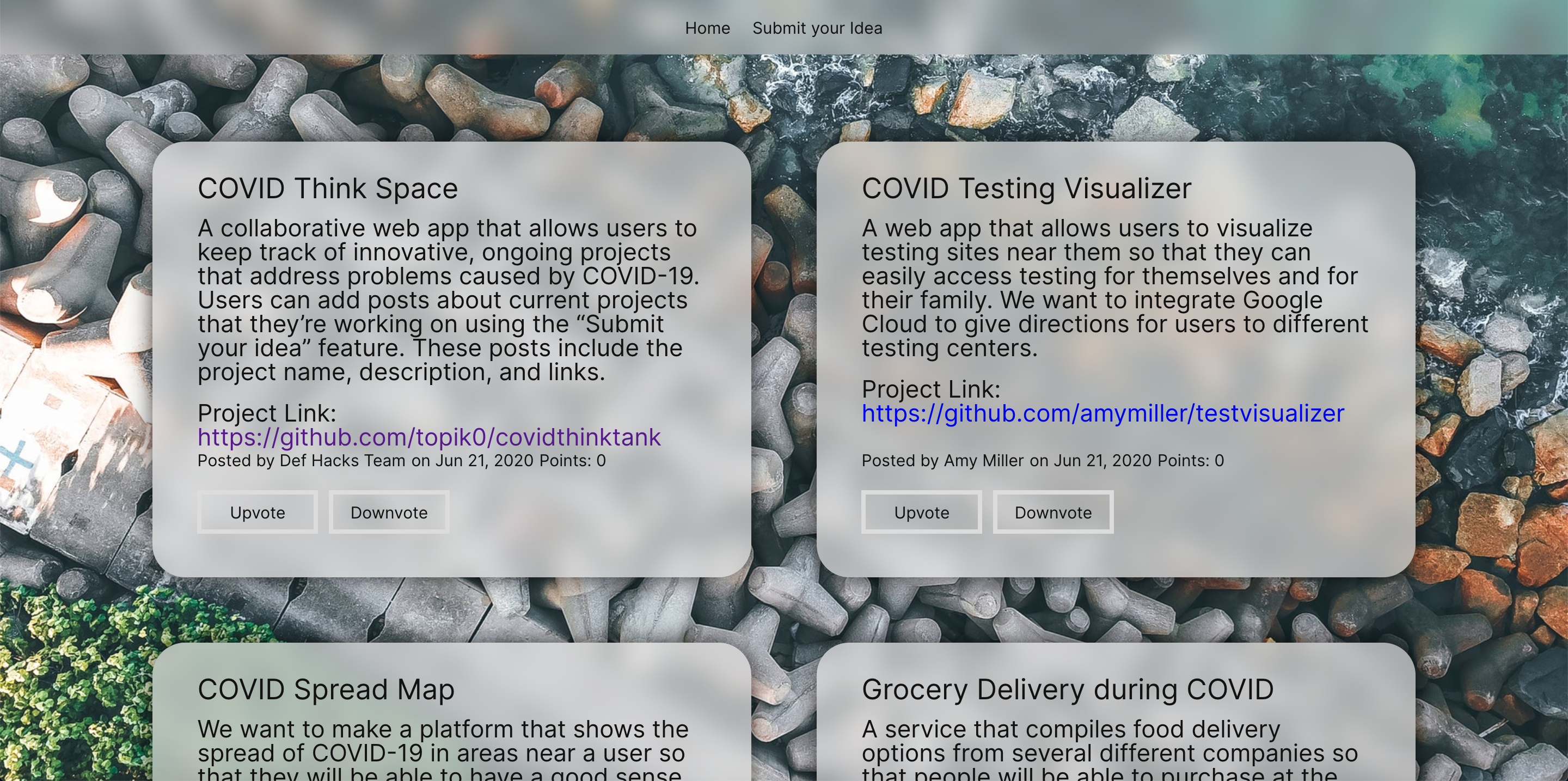Open the amymiller/testvisualizer GitHub link
The width and height of the screenshot is (1568, 781).
pos(1102,413)
